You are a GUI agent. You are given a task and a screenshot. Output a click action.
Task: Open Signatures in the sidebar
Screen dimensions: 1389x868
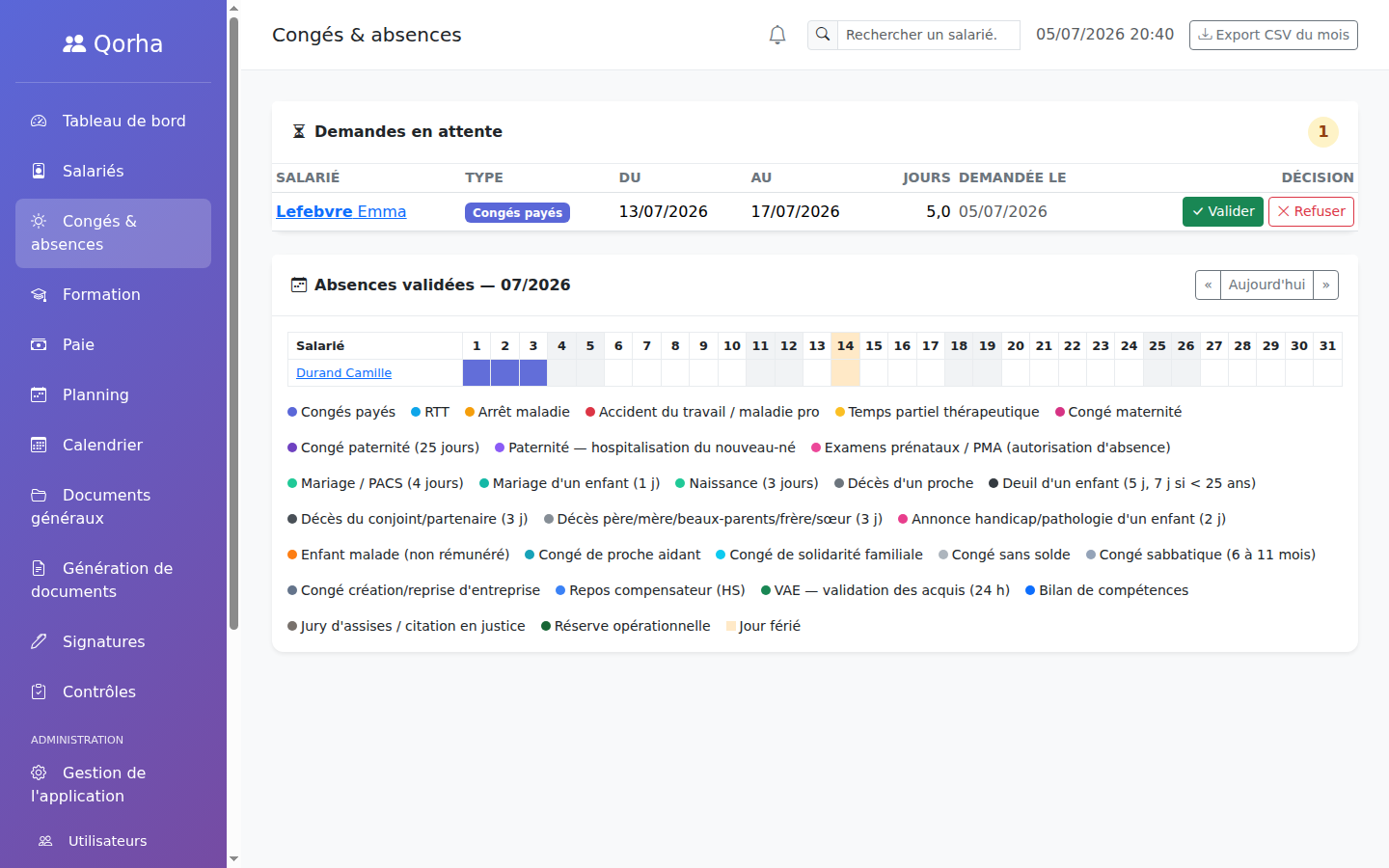113,642
